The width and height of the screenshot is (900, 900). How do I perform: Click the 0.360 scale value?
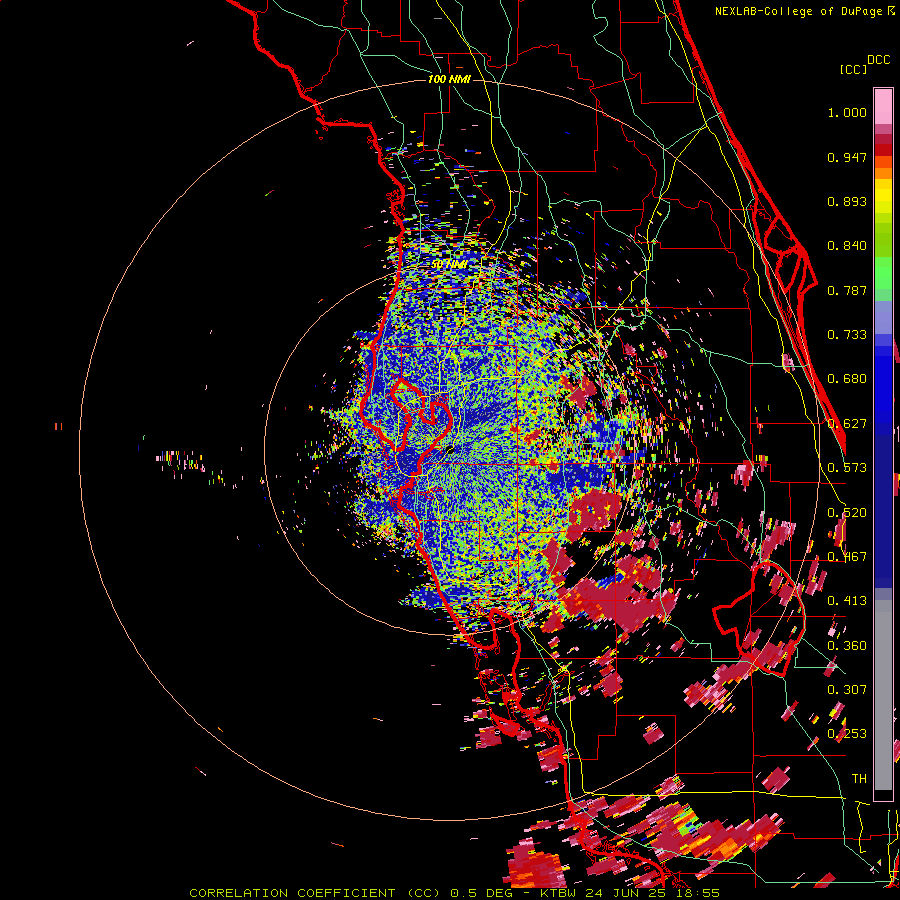pyautogui.click(x=847, y=646)
